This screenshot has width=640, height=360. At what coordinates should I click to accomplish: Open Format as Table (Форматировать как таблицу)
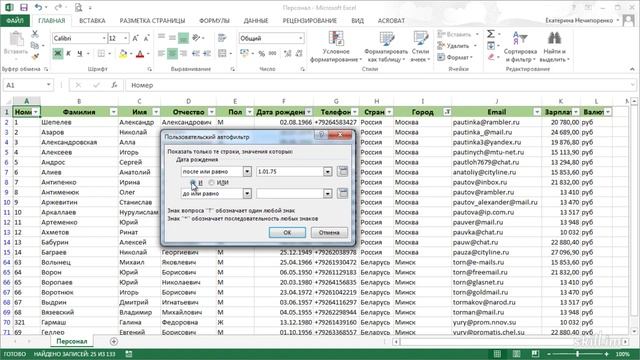tap(386, 46)
